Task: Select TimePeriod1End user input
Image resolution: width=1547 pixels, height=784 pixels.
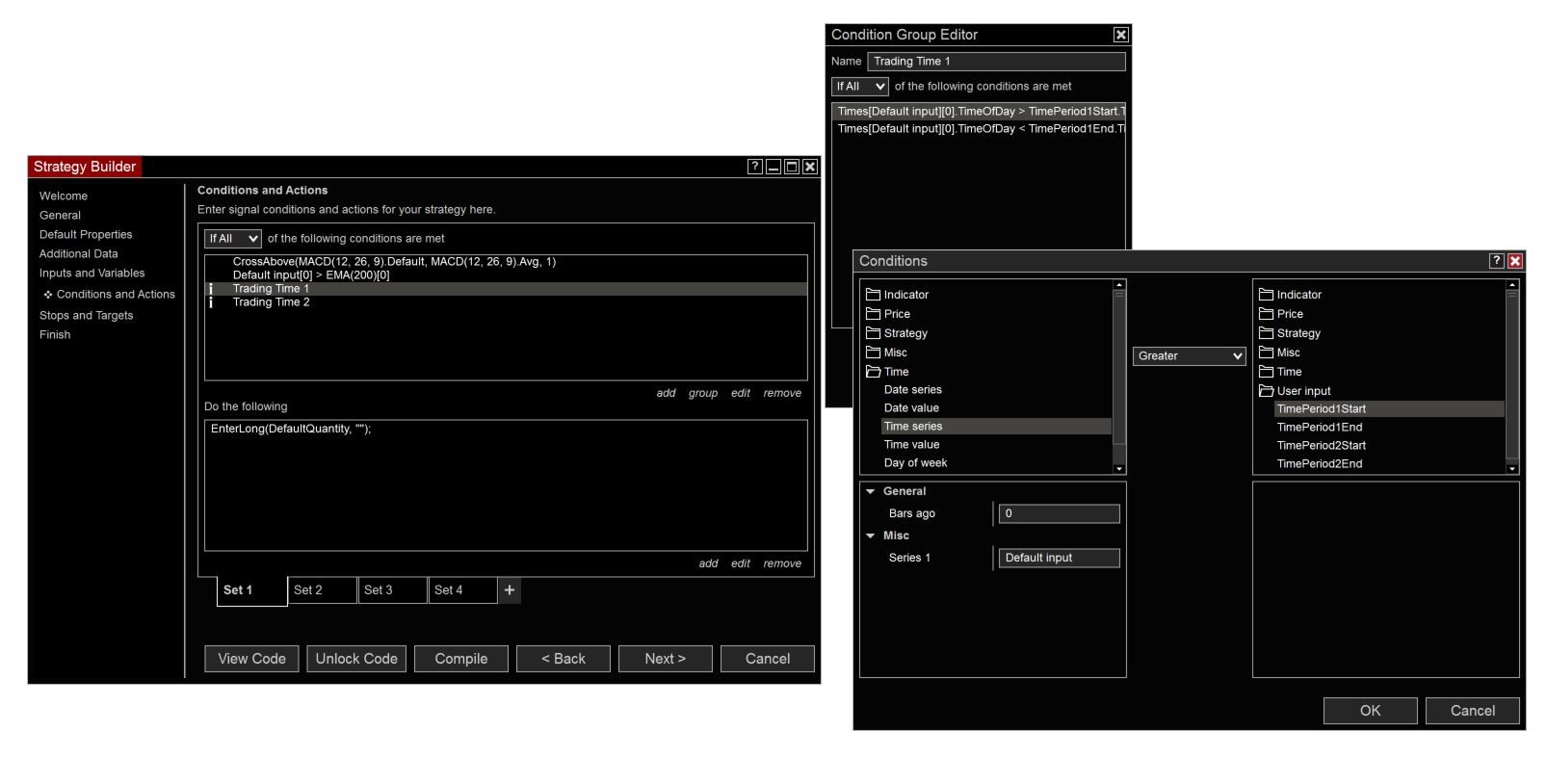Action: [x=1320, y=428]
